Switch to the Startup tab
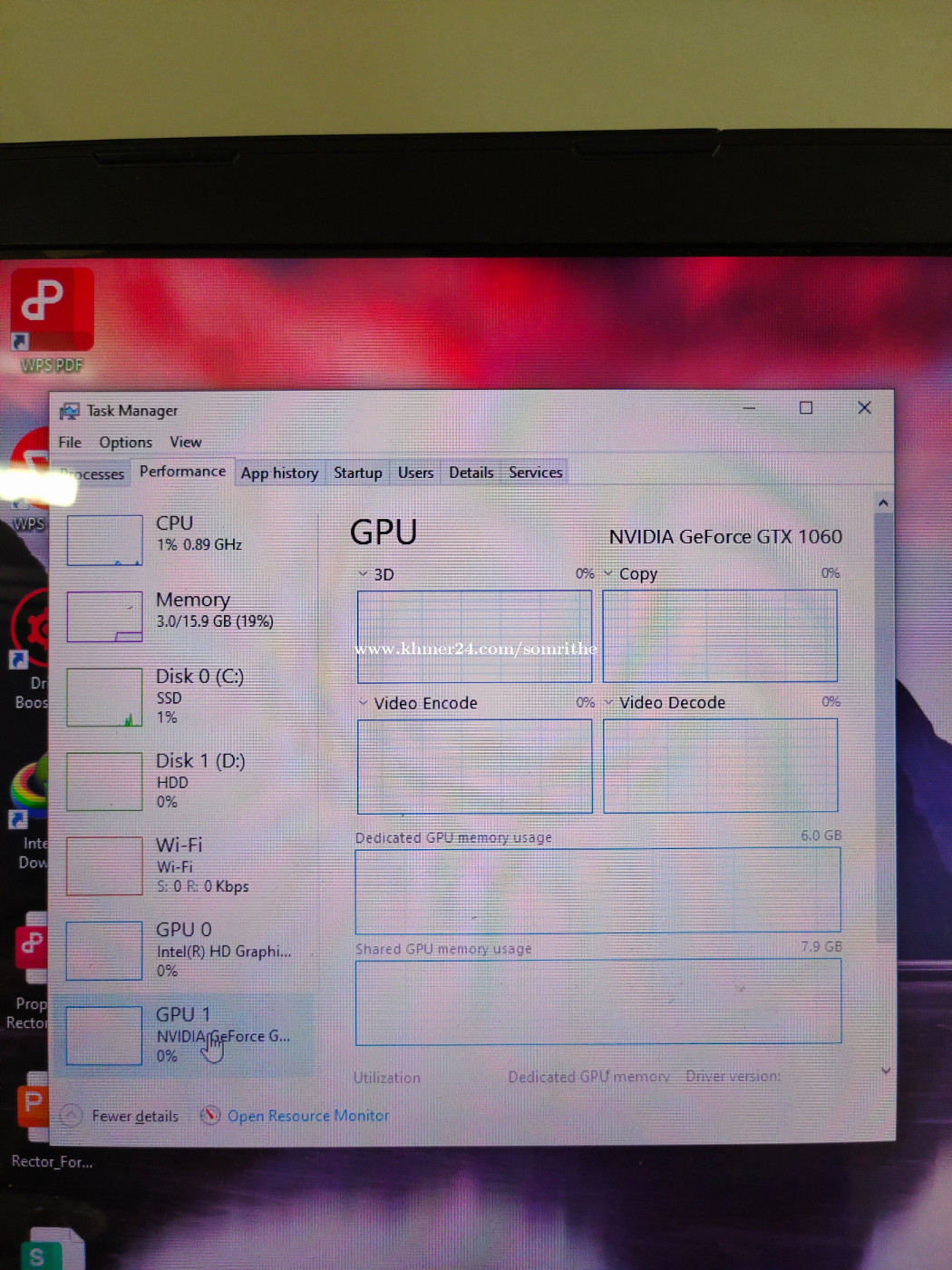952x1270 pixels. point(358,473)
